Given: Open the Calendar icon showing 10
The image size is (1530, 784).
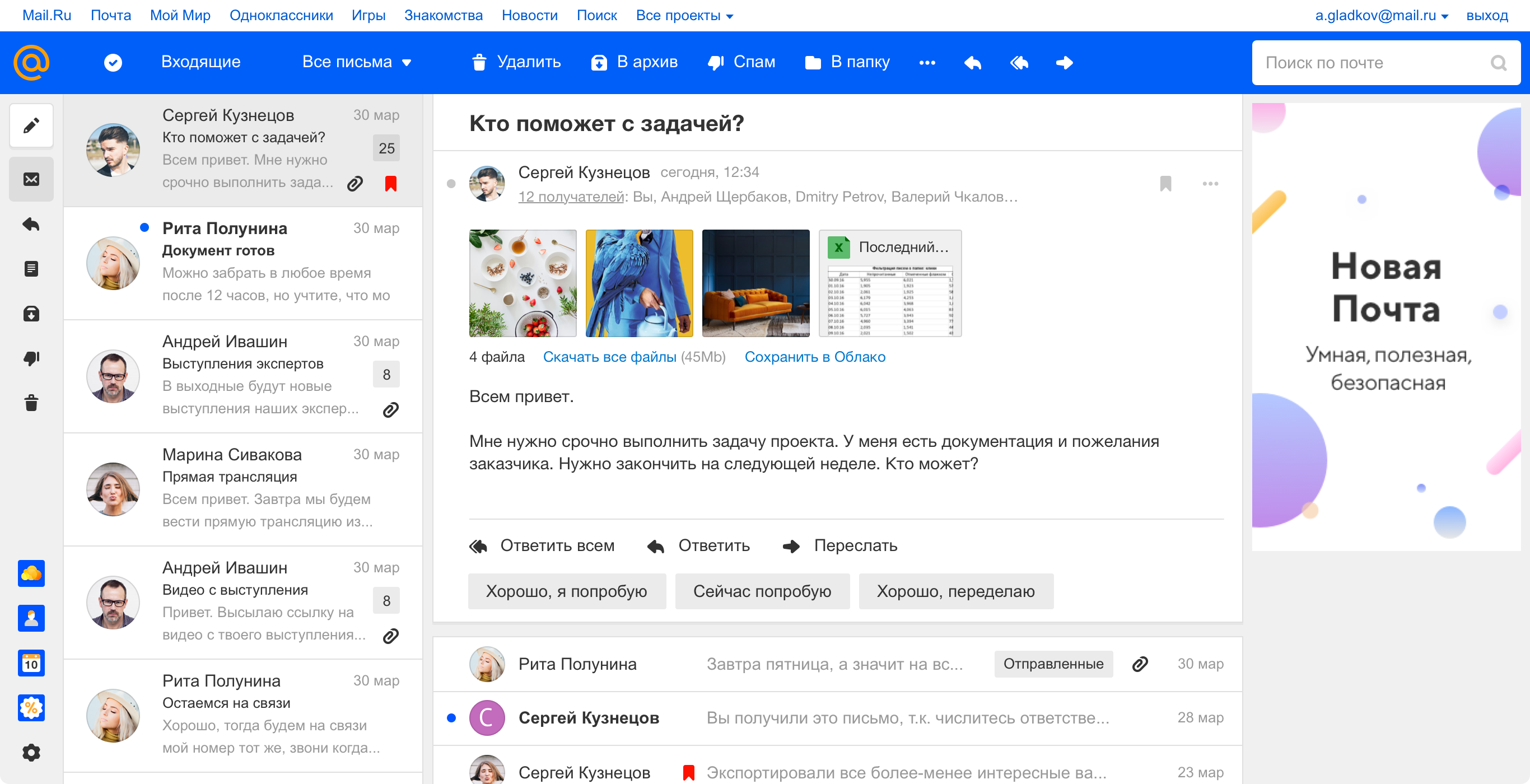Looking at the screenshot, I should (31, 663).
